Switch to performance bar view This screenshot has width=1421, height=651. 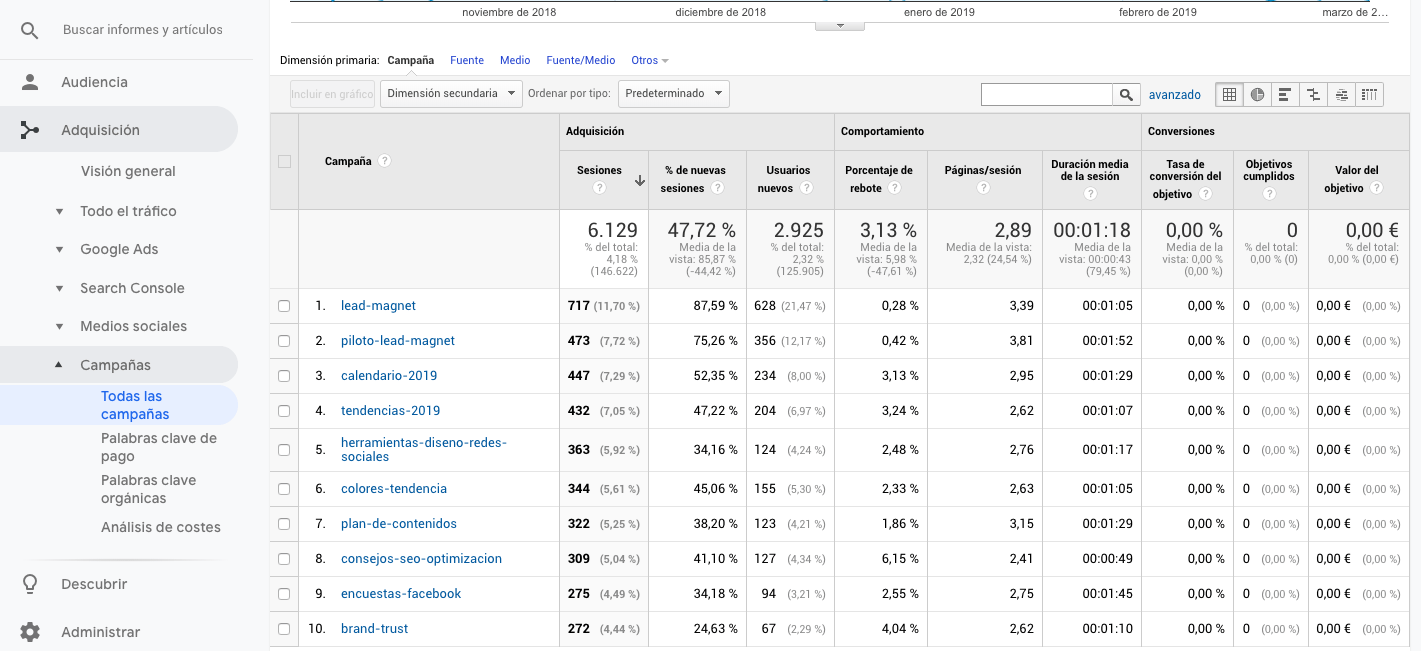1285,95
